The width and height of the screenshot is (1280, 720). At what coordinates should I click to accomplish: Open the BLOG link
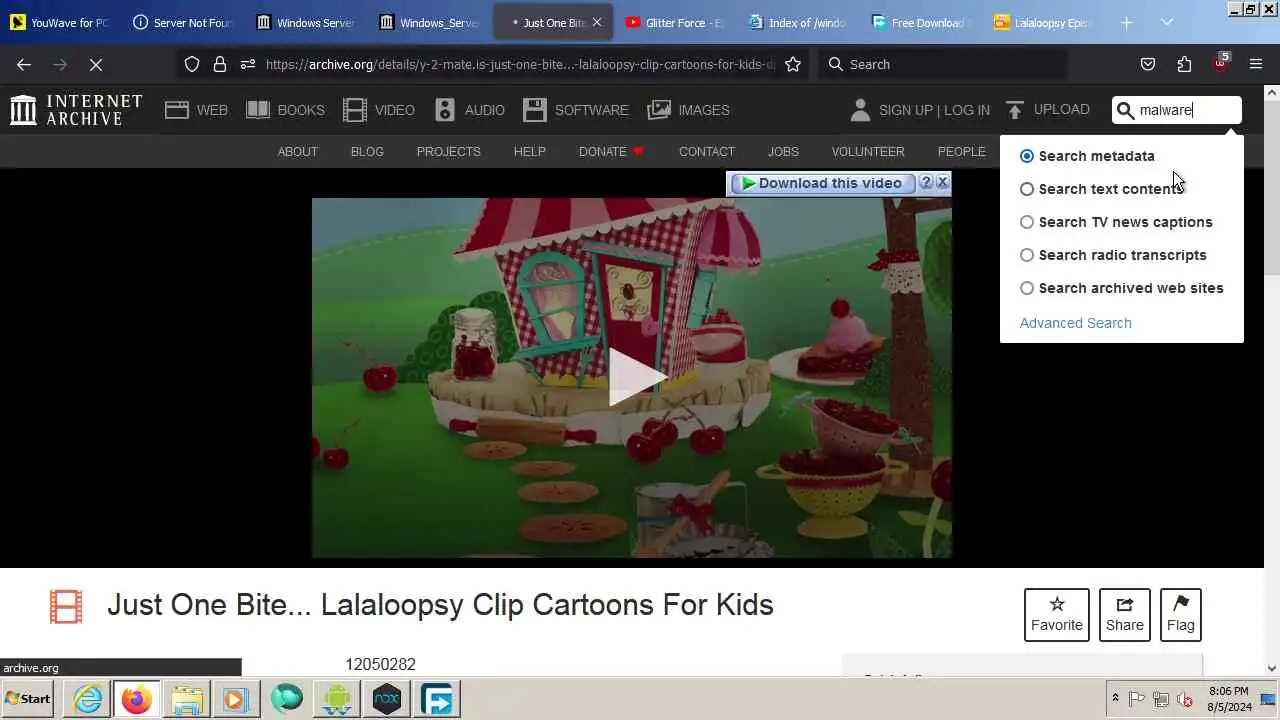(x=367, y=152)
